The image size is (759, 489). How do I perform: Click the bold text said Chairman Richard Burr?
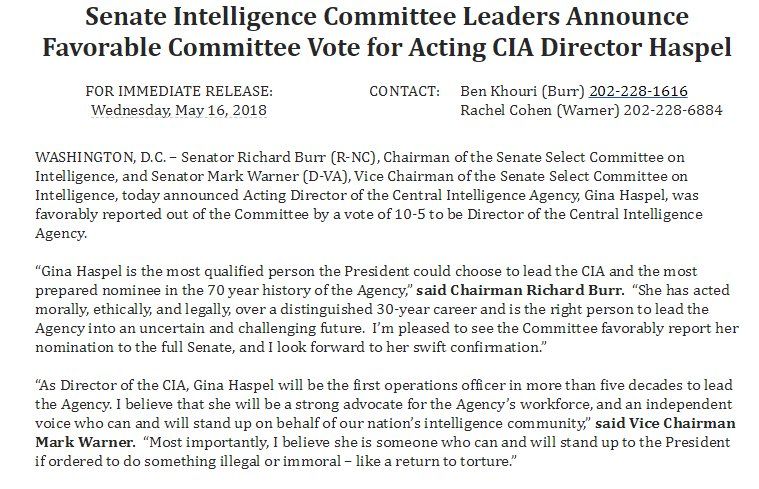click(520, 290)
